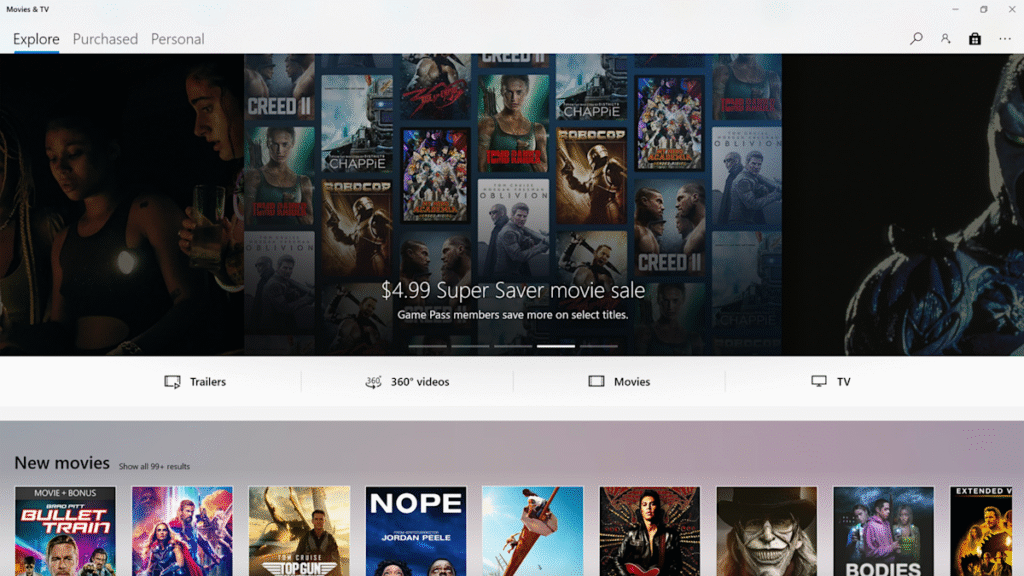1024x576 pixels.
Task: Open the Search icon
Action: (x=916, y=38)
